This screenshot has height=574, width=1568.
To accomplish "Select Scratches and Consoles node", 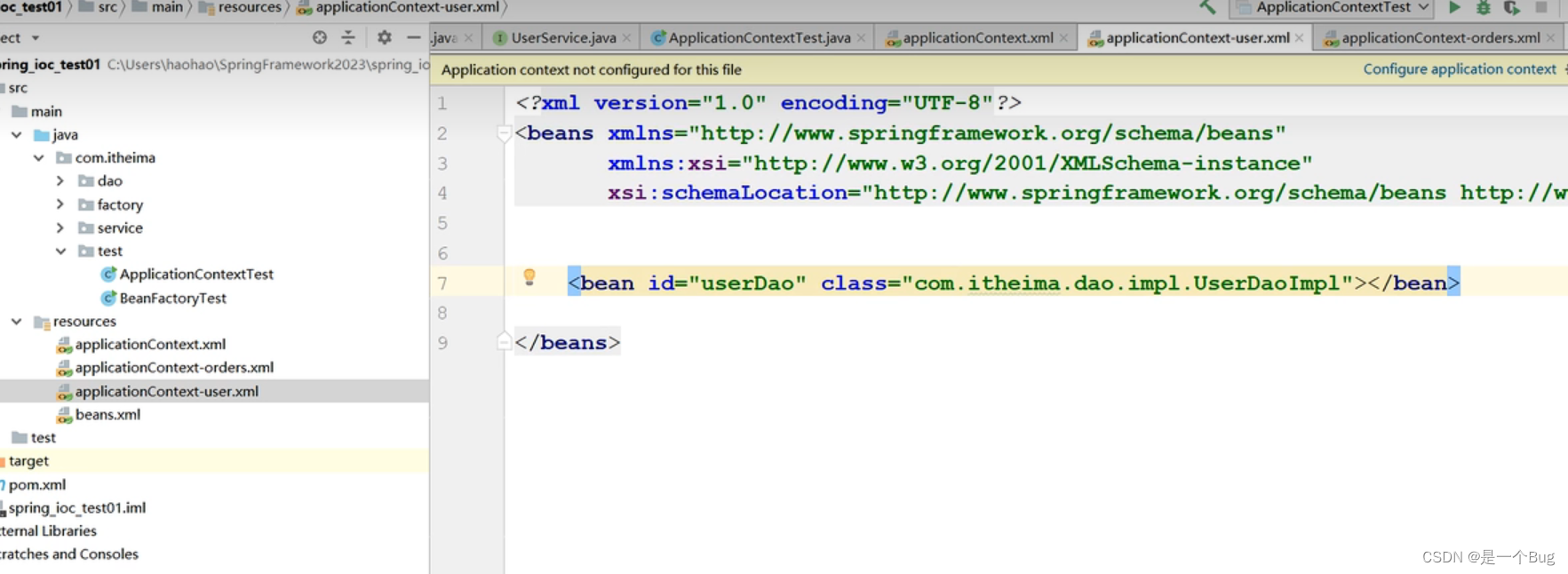I will (69, 554).
